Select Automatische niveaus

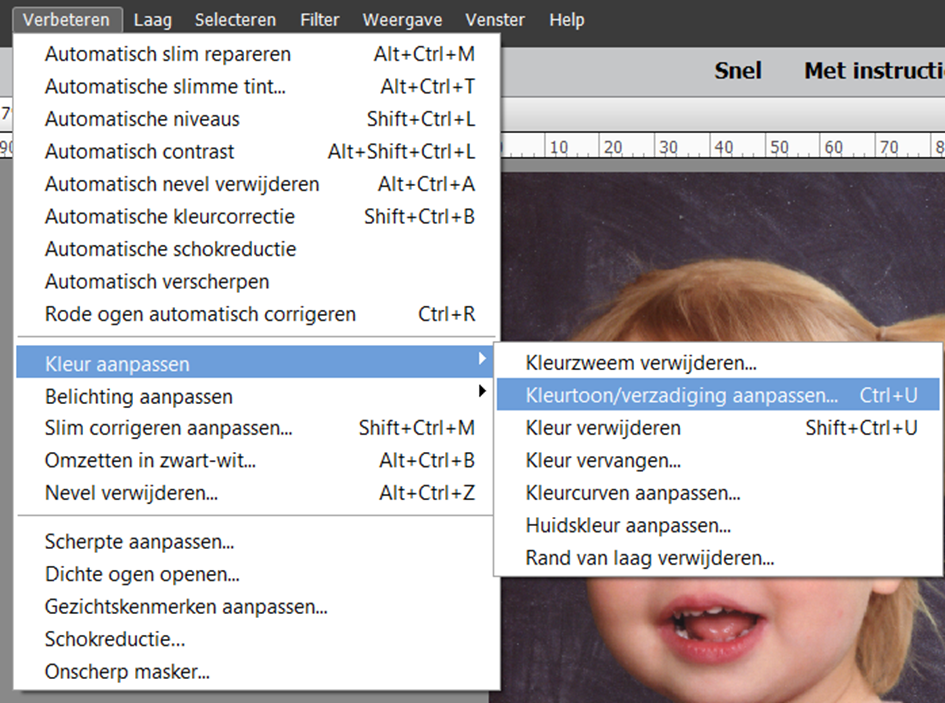142,119
